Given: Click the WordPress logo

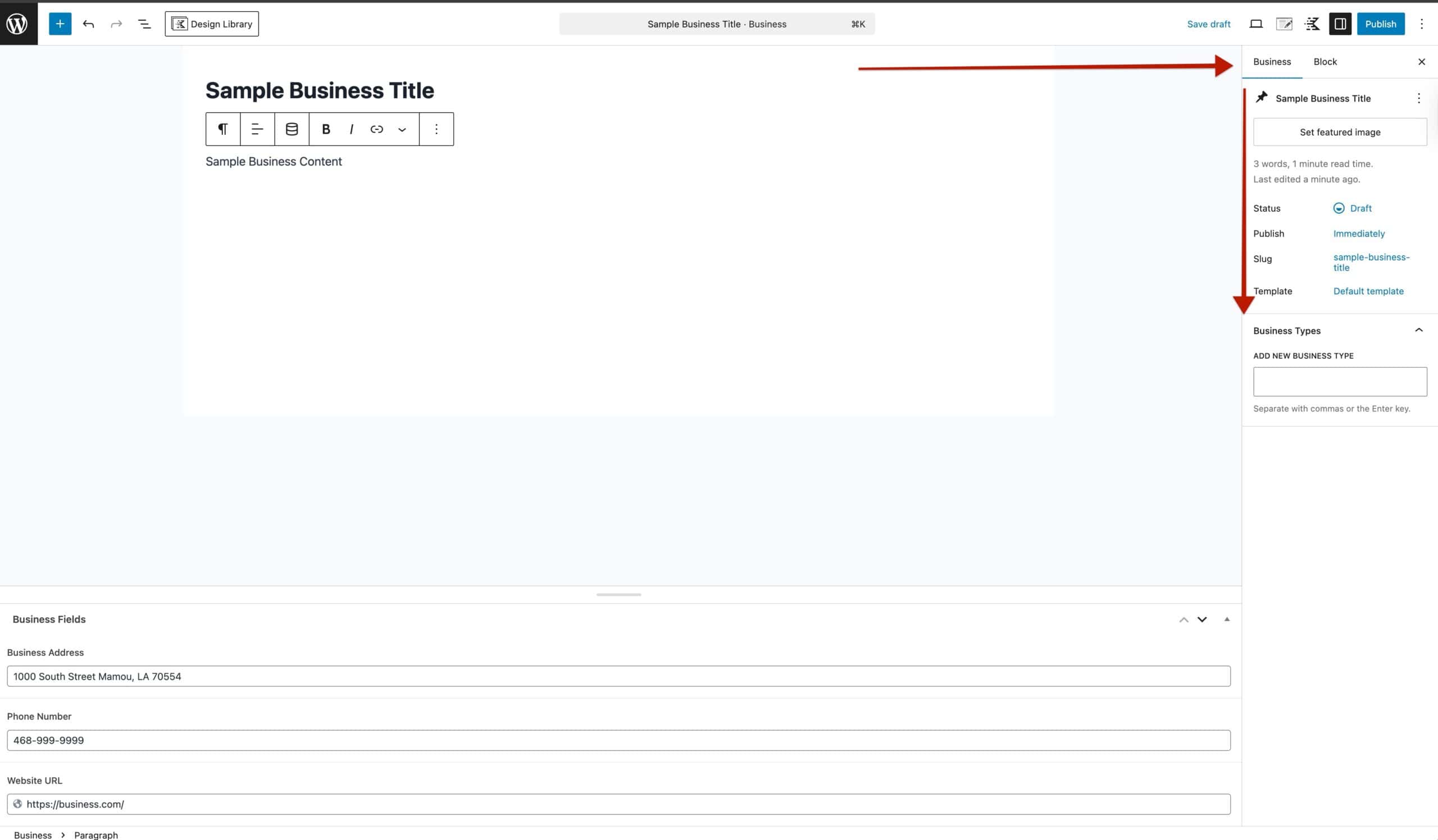Looking at the screenshot, I should point(17,24).
